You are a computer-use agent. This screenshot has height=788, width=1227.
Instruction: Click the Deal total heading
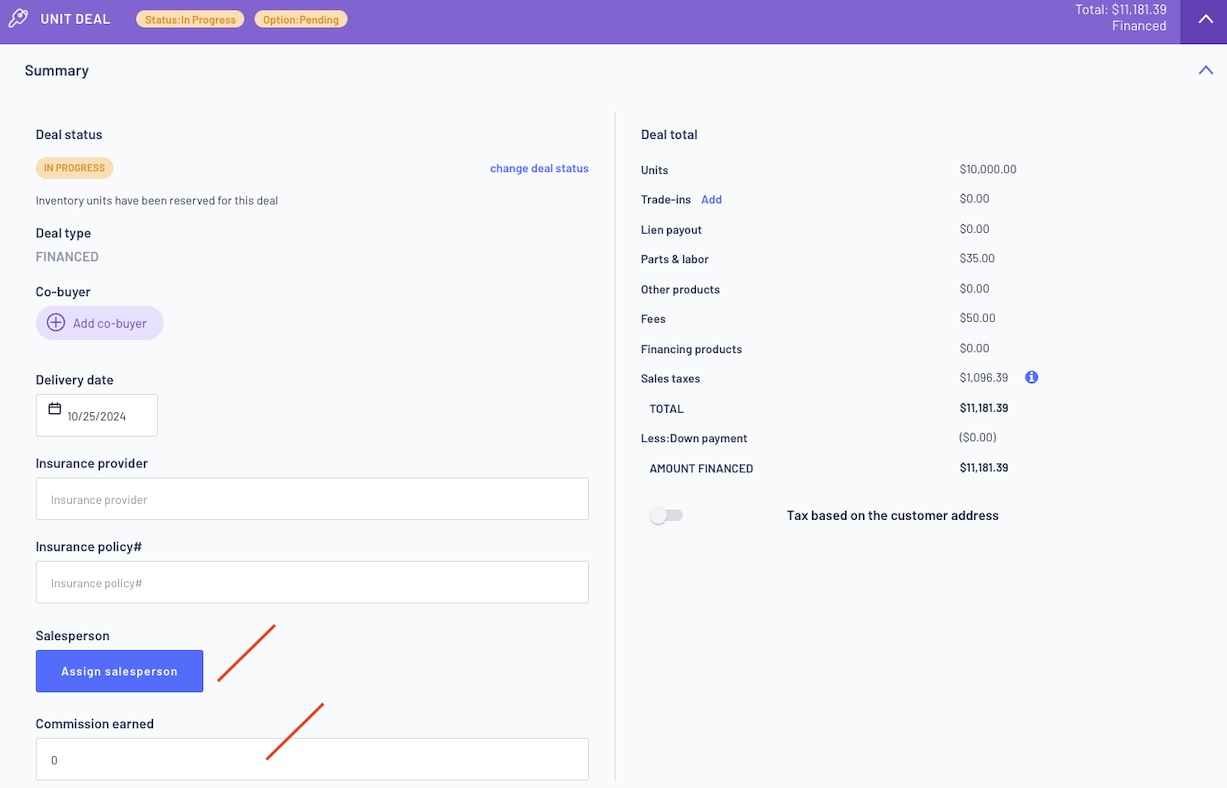(x=669, y=134)
